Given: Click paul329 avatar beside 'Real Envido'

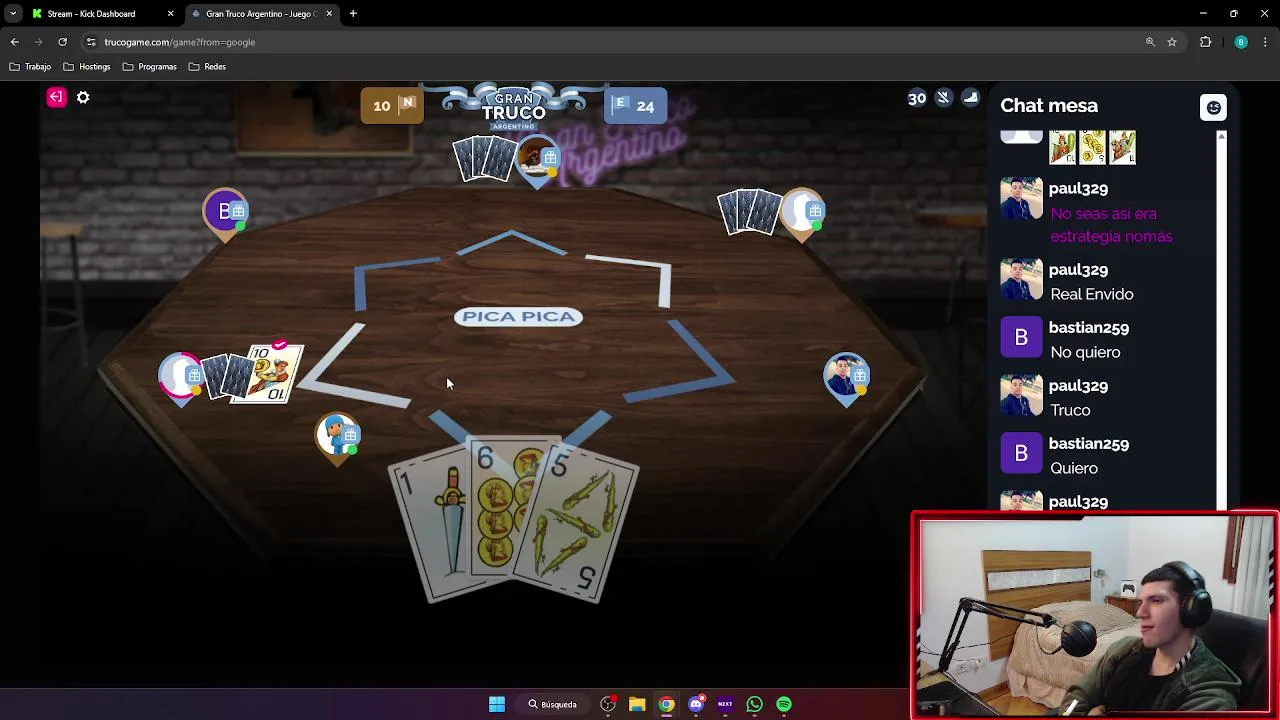Looking at the screenshot, I should [1021, 281].
